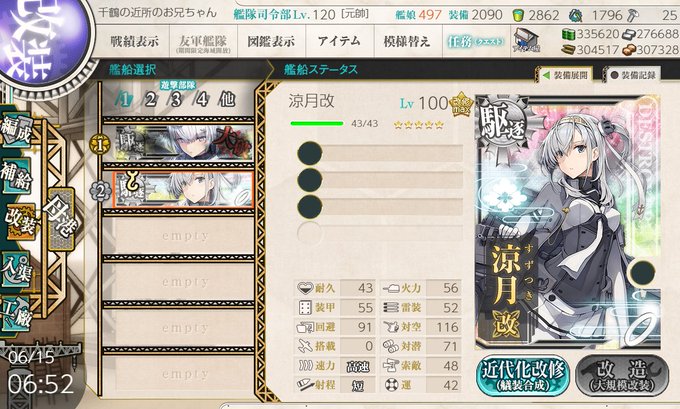Screen dimensions: 680x409
Task: Switch to fleet 2 tab
Action: (x=150, y=100)
